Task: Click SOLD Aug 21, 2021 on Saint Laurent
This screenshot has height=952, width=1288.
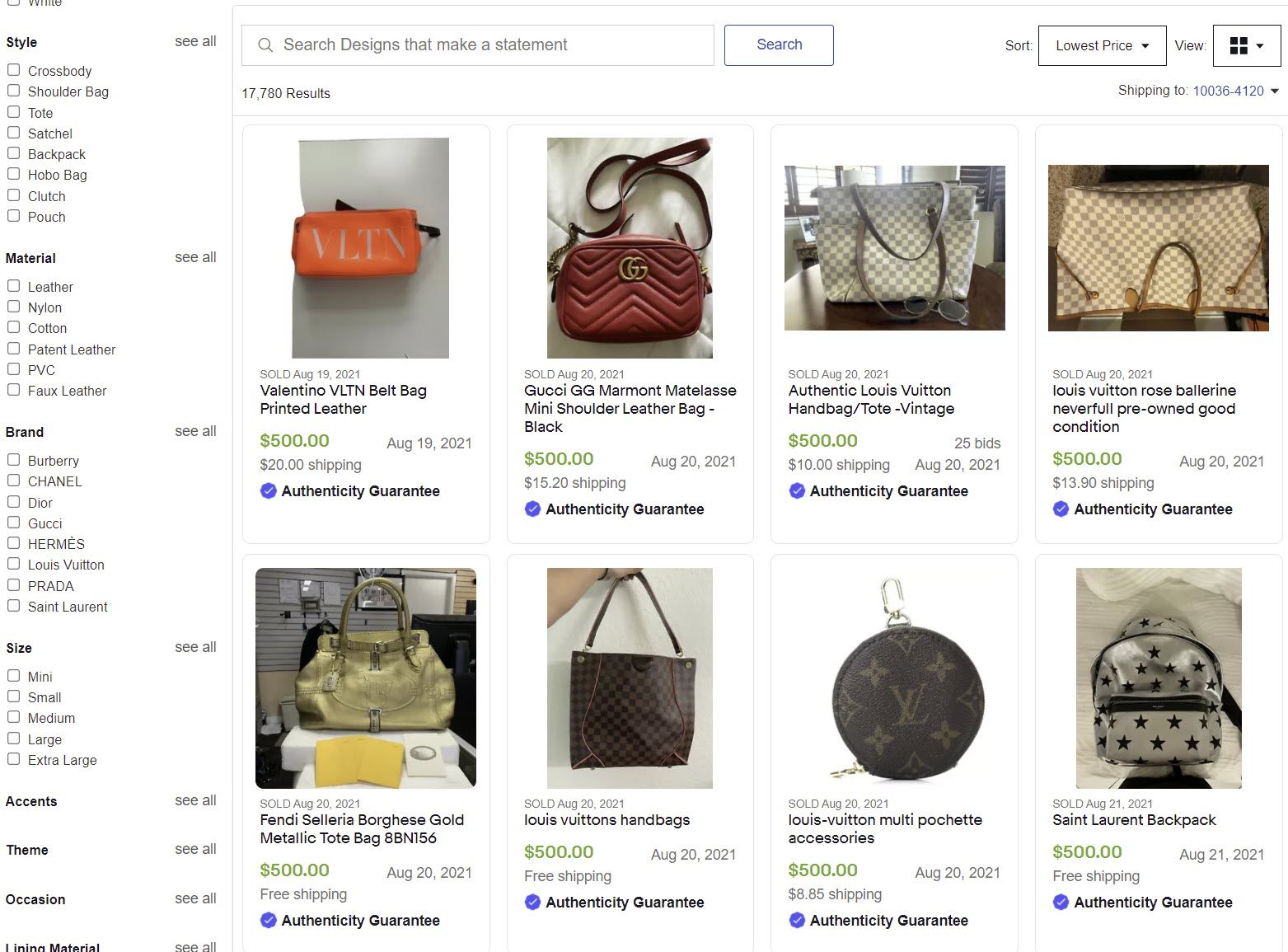Action: [1103, 804]
